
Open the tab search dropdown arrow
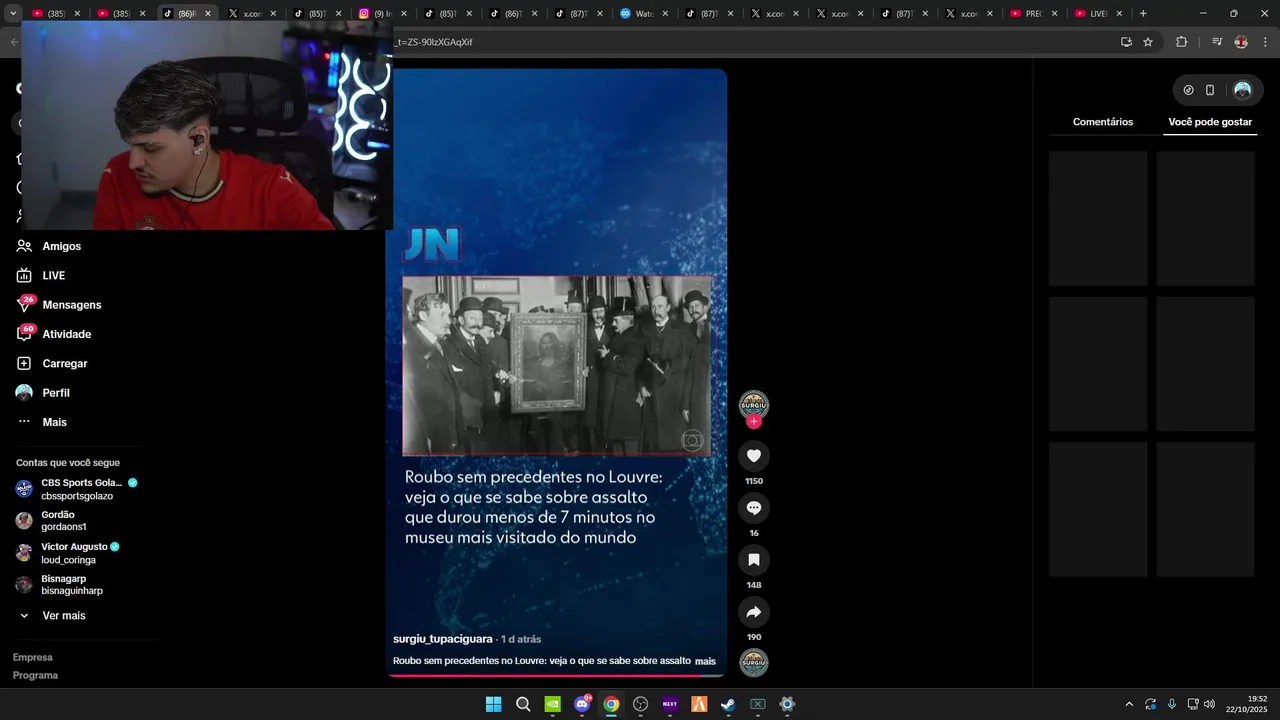pyautogui.click(x=13, y=13)
